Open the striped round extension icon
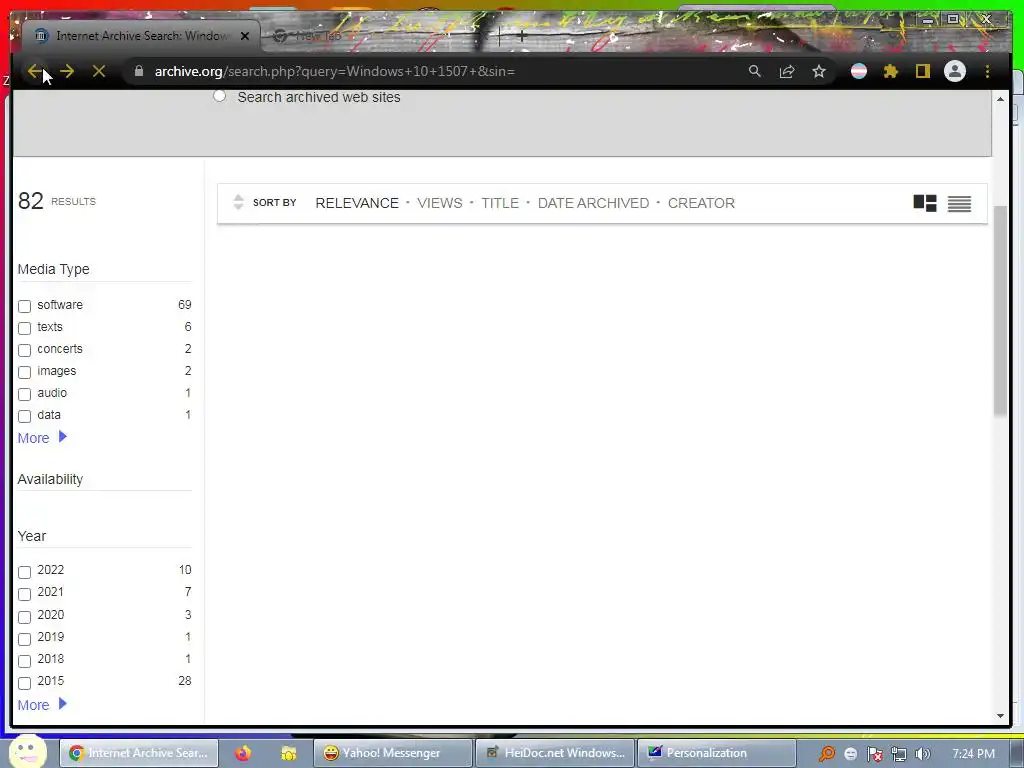This screenshot has height=768, width=1024. 859,71
